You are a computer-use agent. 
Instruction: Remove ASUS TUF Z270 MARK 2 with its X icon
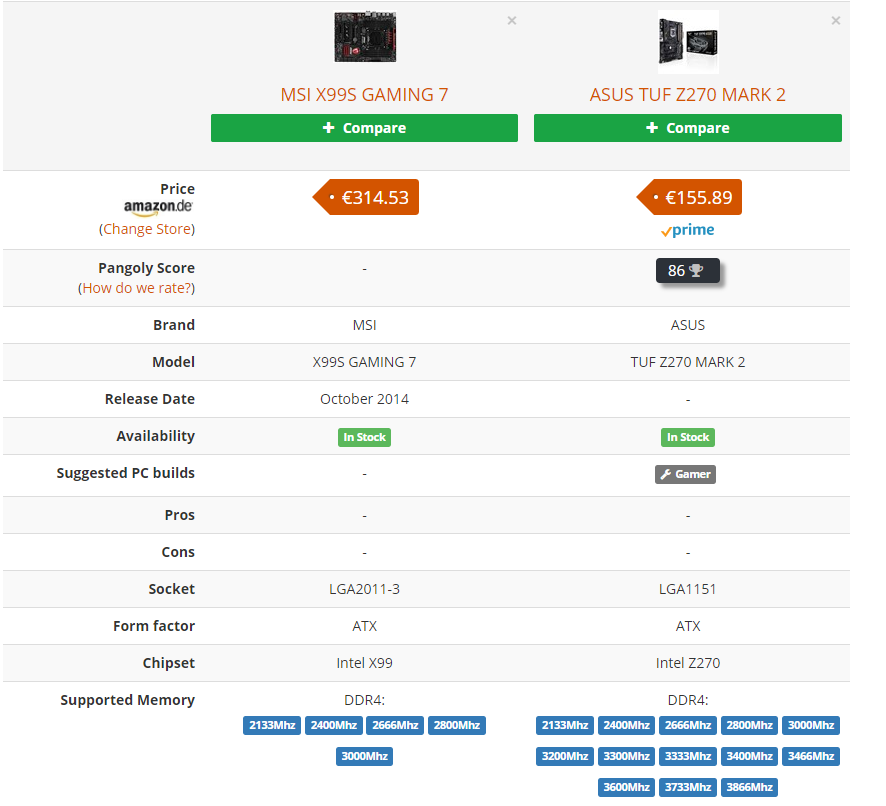836,21
